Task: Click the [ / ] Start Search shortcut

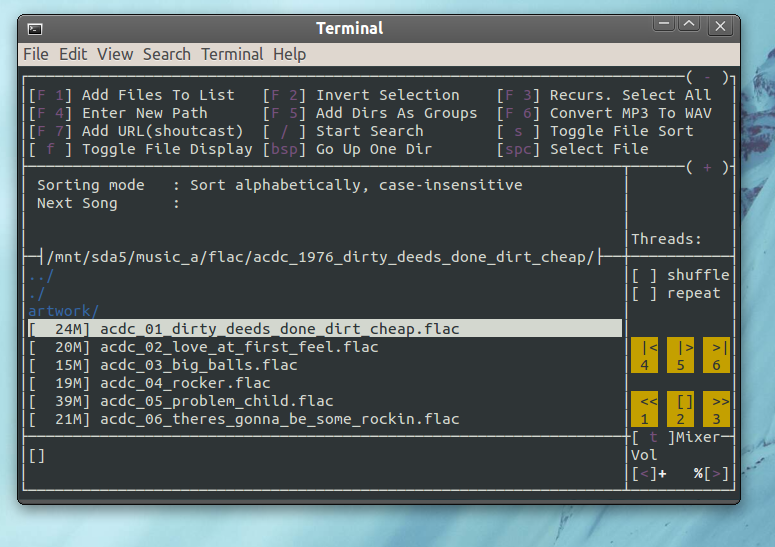Action: (x=343, y=131)
